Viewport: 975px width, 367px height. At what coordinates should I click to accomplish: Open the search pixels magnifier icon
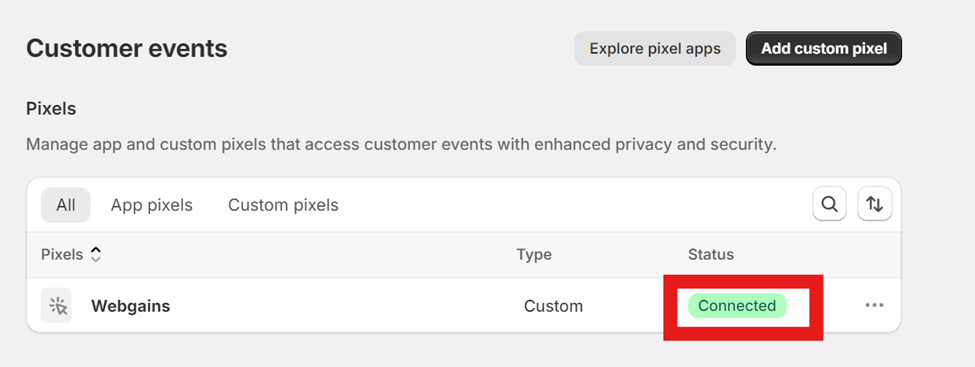[x=829, y=204]
